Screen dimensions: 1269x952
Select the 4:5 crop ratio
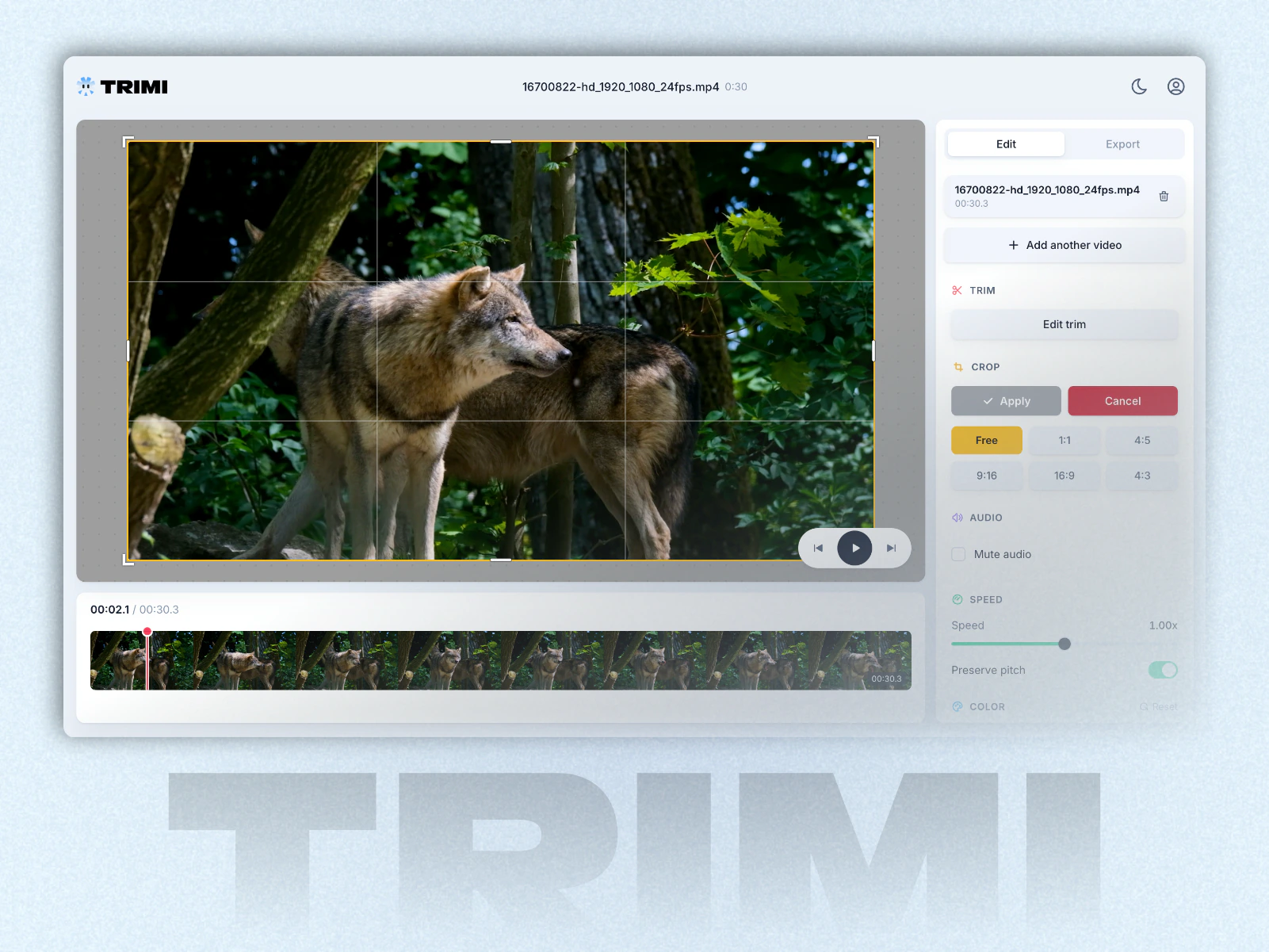click(x=1142, y=440)
